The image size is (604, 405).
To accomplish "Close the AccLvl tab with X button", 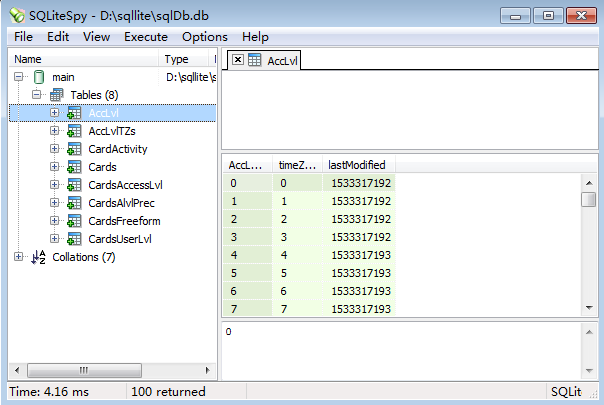I will point(238,60).
